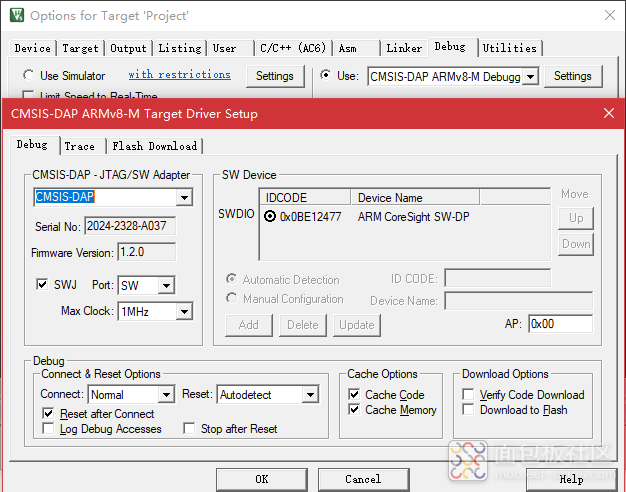Screen dimensions: 626x492
Task: Select the Use debugger radio button
Action: 325,75
